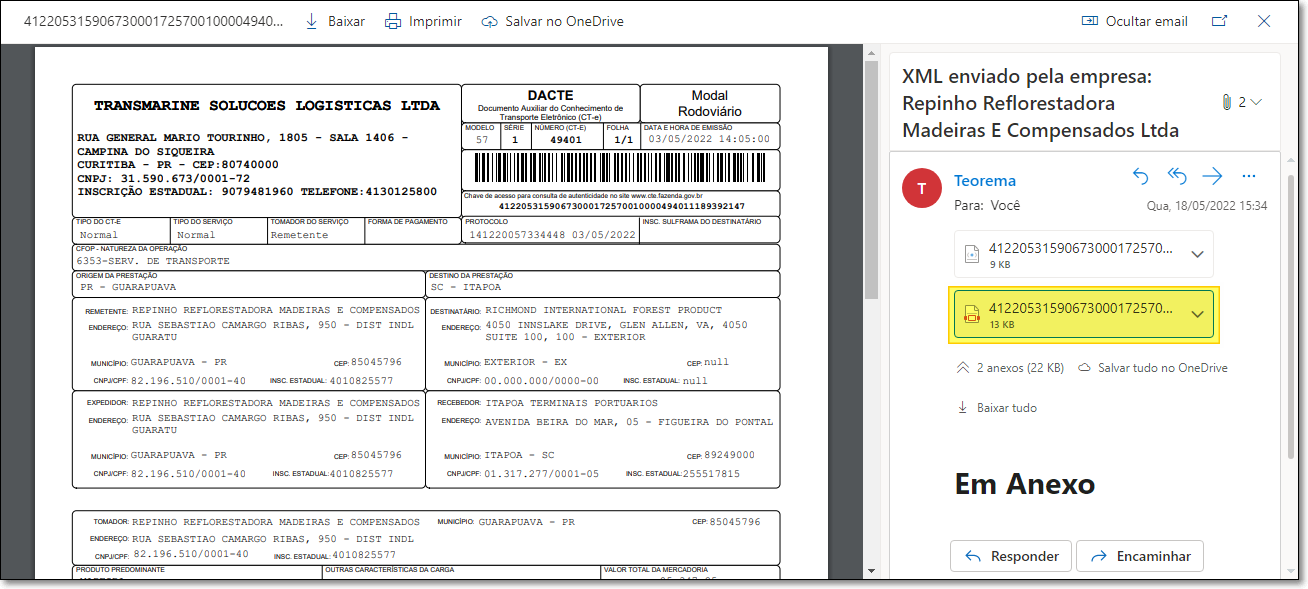Click the file name title in top bar
The height and width of the screenshot is (589, 1308).
pyautogui.click(x=153, y=21)
